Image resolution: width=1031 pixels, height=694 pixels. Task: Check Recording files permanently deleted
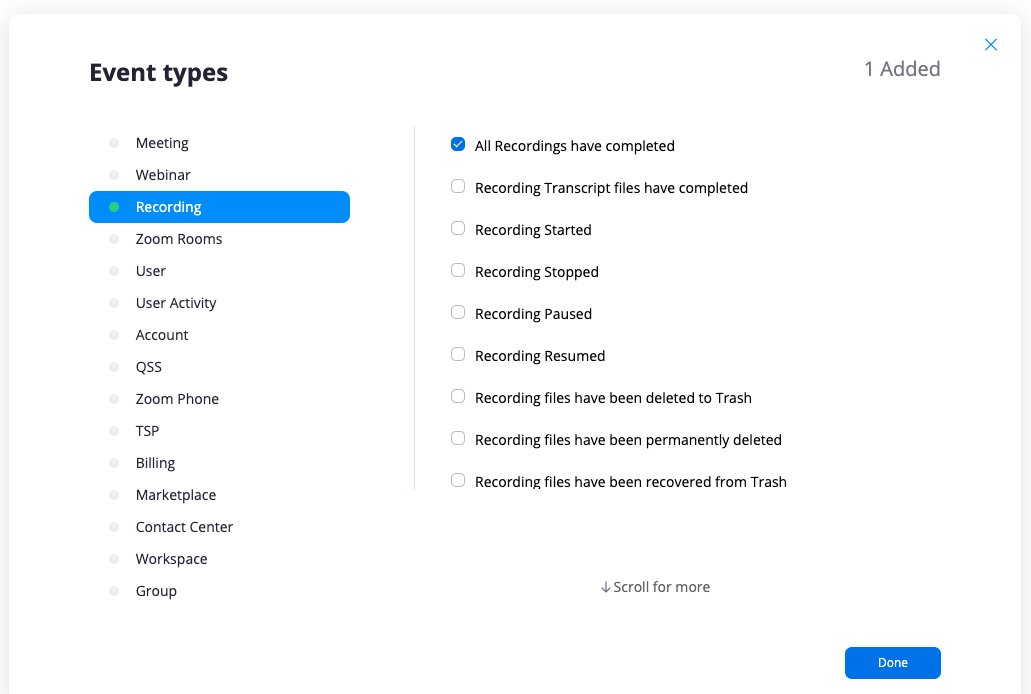pos(458,439)
